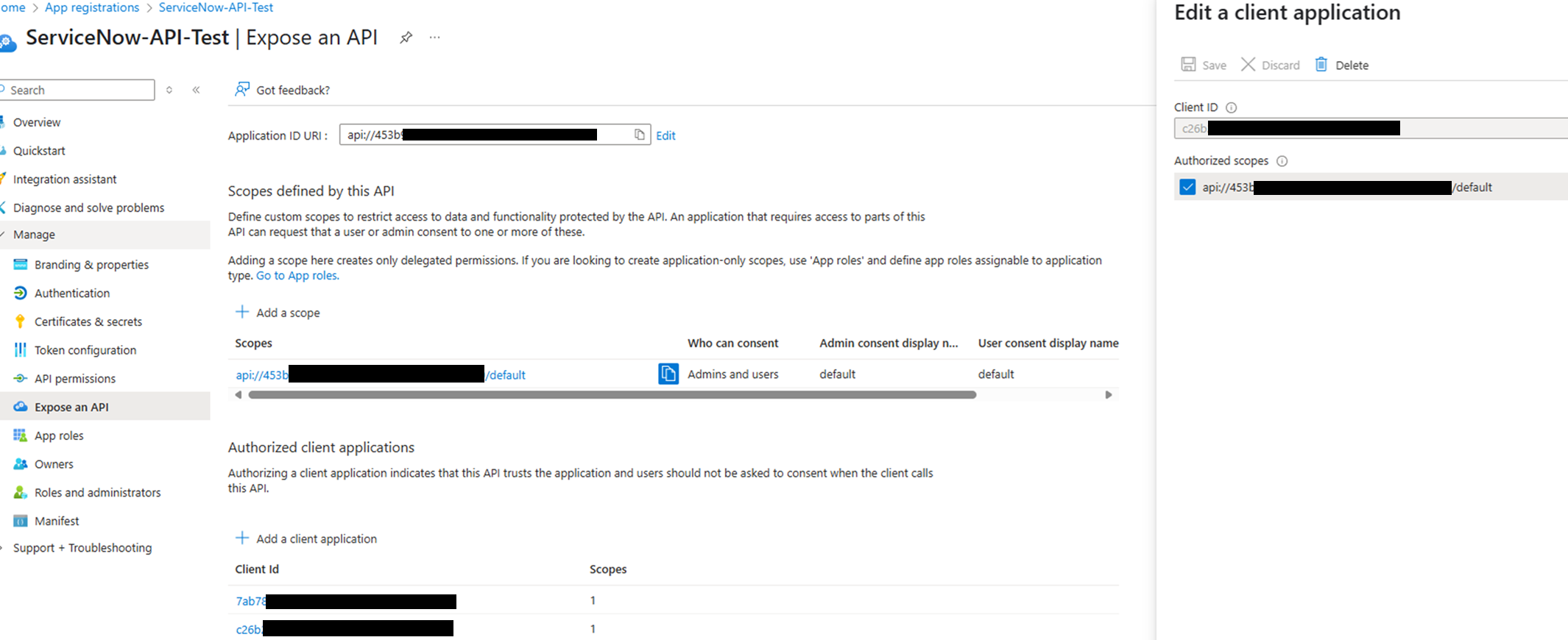Screen dimensions: 1568x640
Task: Open the App roles menu entry
Action: pos(59,435)
